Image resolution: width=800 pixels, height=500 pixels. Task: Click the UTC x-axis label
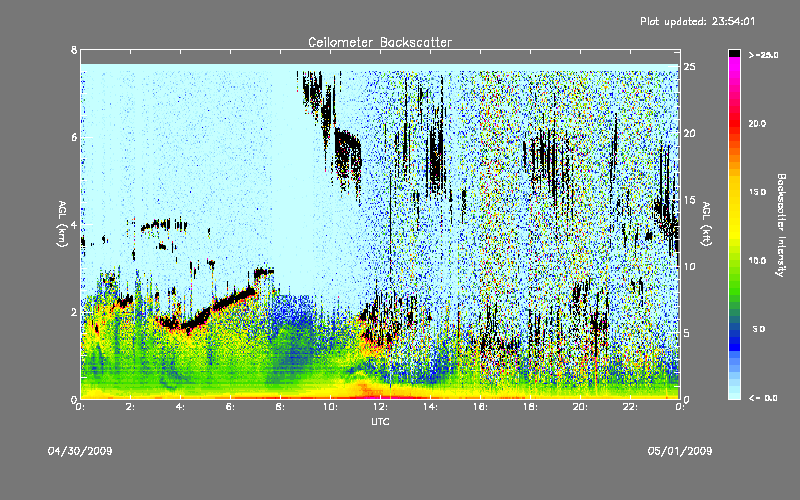380,421
